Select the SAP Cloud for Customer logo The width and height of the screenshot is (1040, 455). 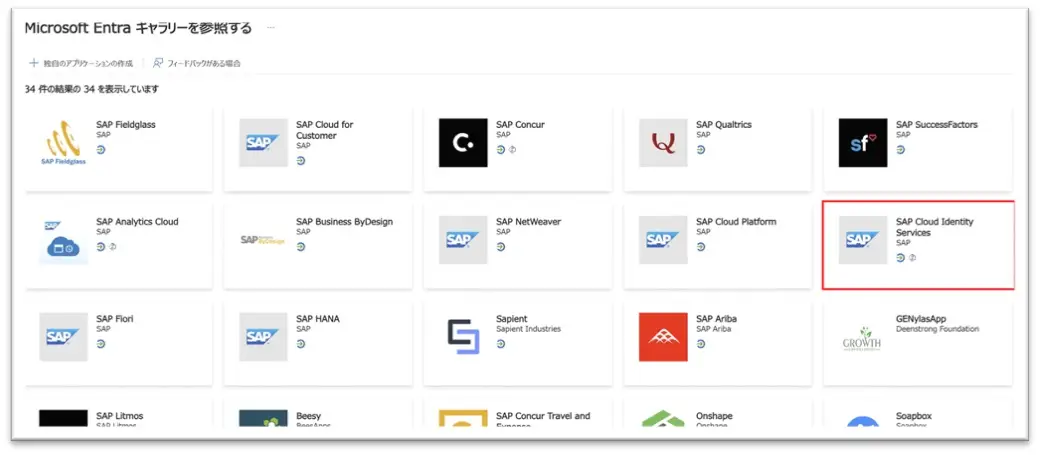(263, 143)
